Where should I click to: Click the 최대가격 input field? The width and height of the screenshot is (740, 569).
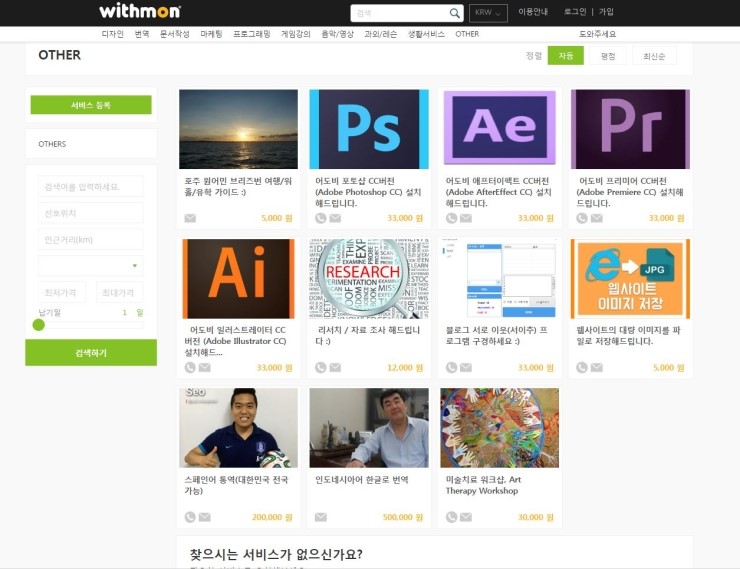(x=119, y=293)
